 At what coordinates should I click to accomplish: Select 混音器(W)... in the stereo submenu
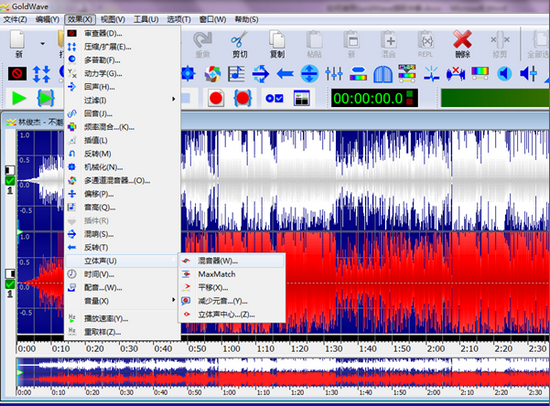(x=232, y=261)
